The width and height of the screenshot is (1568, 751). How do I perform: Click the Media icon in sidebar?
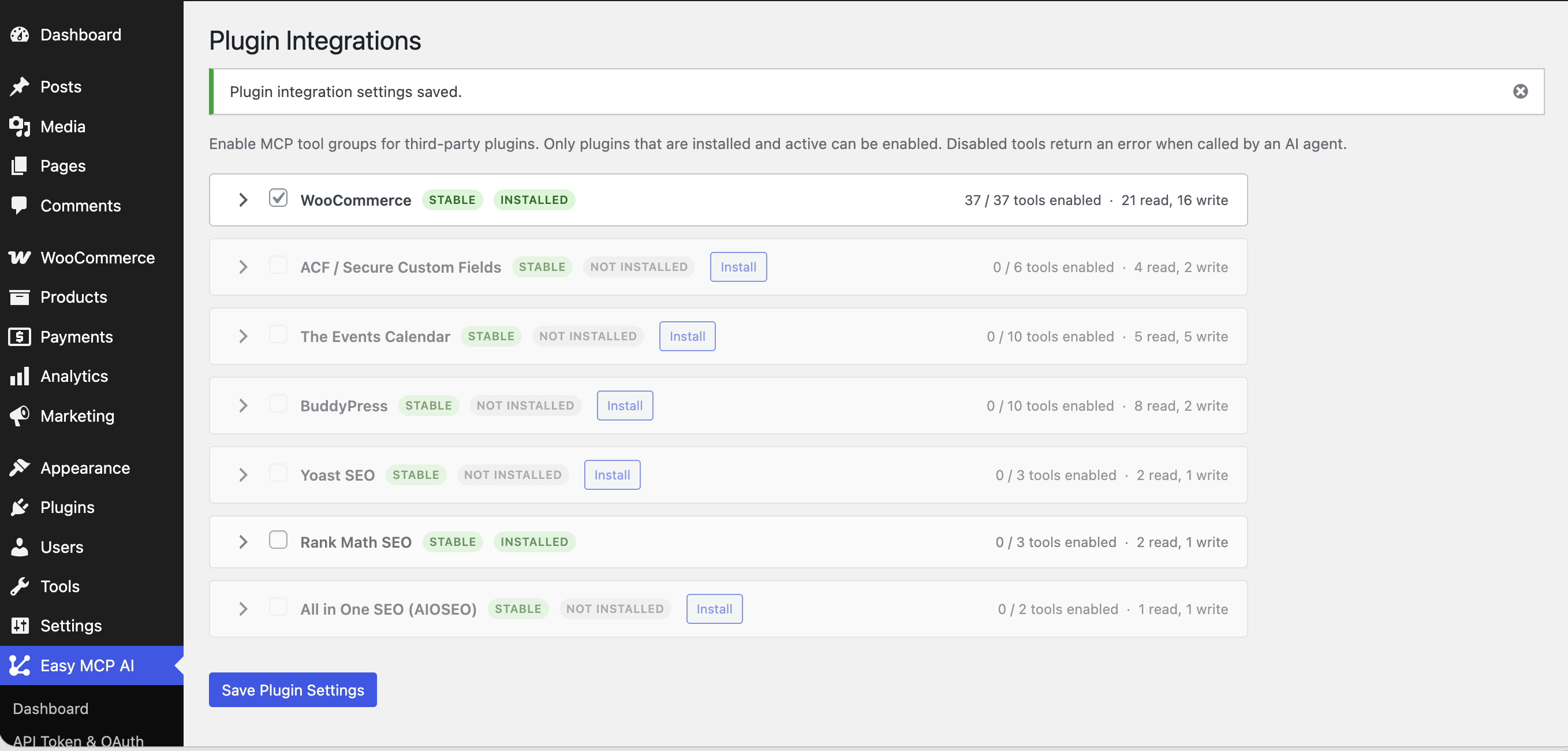[x=20, y=126]
